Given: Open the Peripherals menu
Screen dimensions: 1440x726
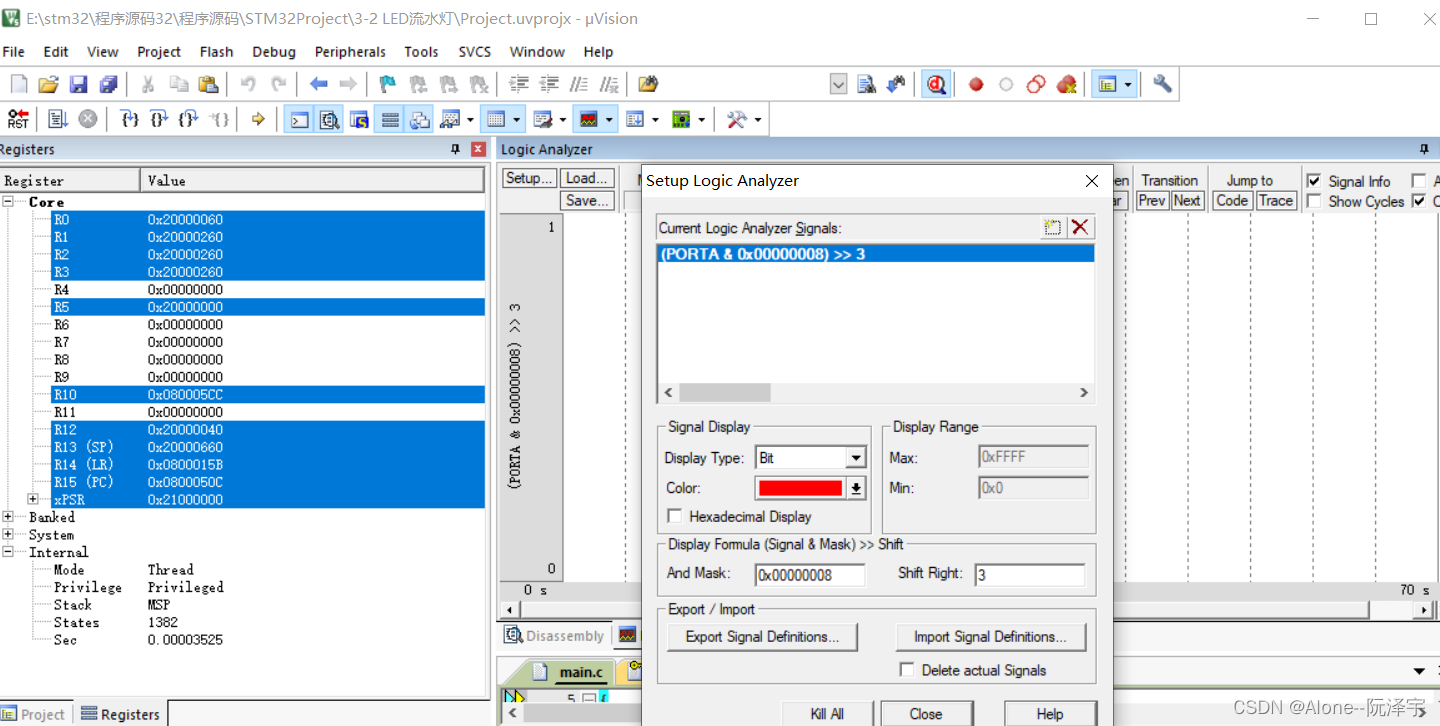Looking at the screenshot, I should [x=350, y=52].
